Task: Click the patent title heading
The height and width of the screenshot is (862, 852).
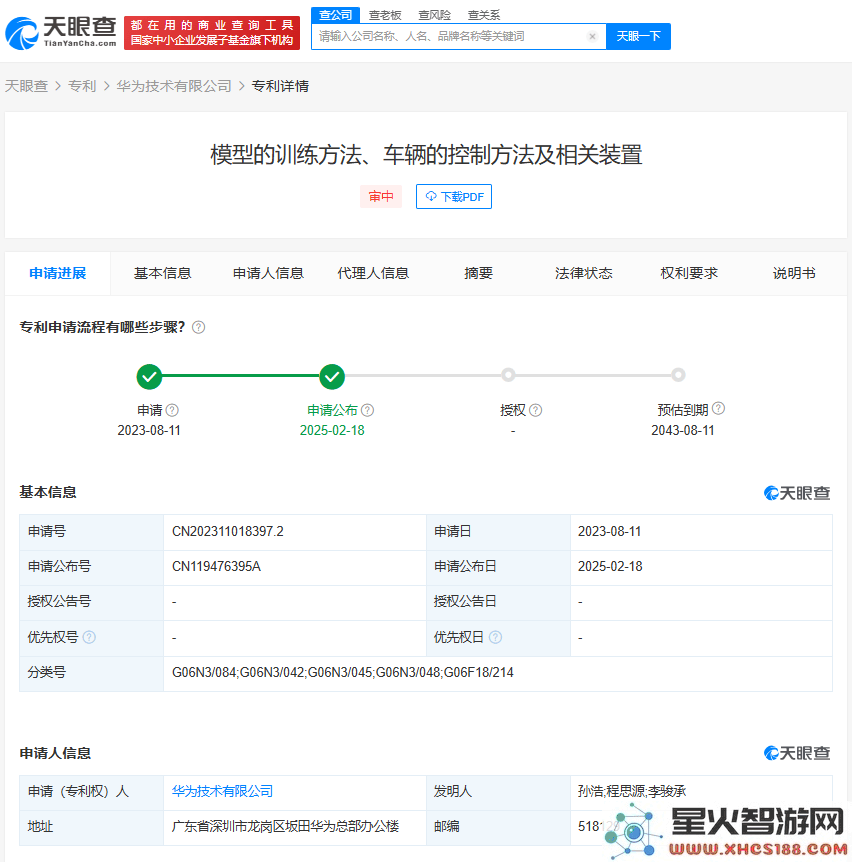Action: coord(426,155)
